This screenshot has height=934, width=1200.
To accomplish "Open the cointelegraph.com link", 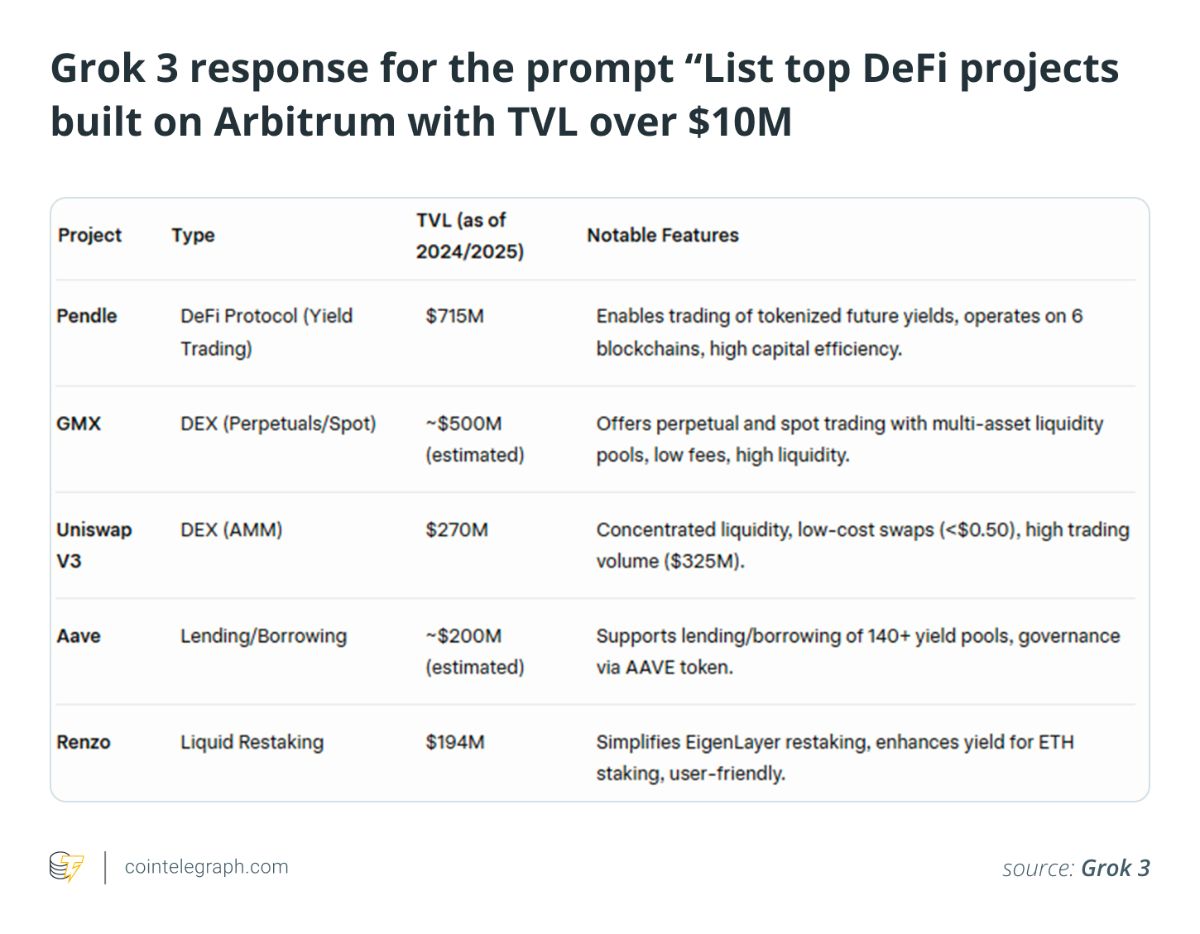I will click(x=206, y=867).
